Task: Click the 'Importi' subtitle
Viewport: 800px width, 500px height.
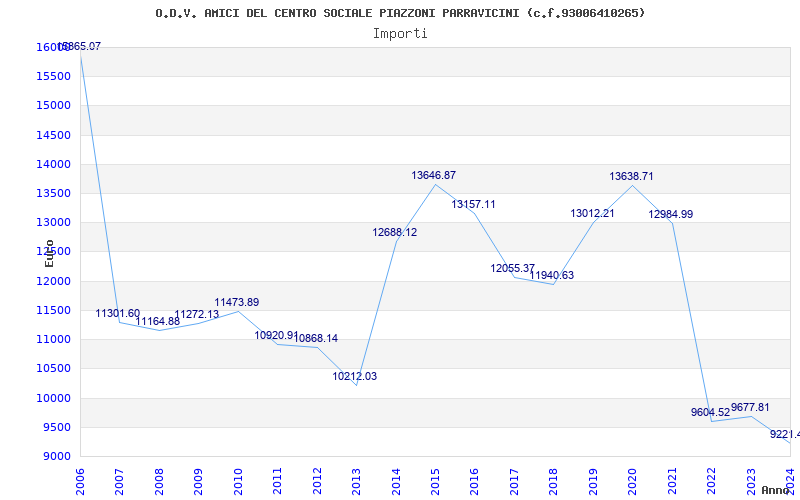Action: click(400, 34)
